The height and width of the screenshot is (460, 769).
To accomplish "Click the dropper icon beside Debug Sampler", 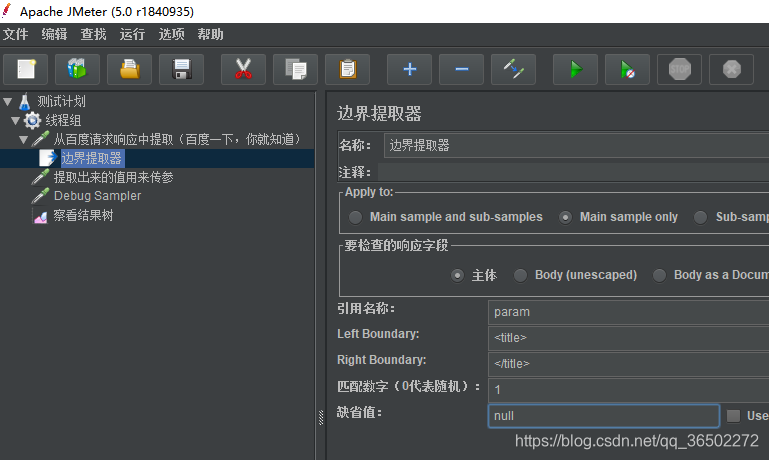I will 40,196.
